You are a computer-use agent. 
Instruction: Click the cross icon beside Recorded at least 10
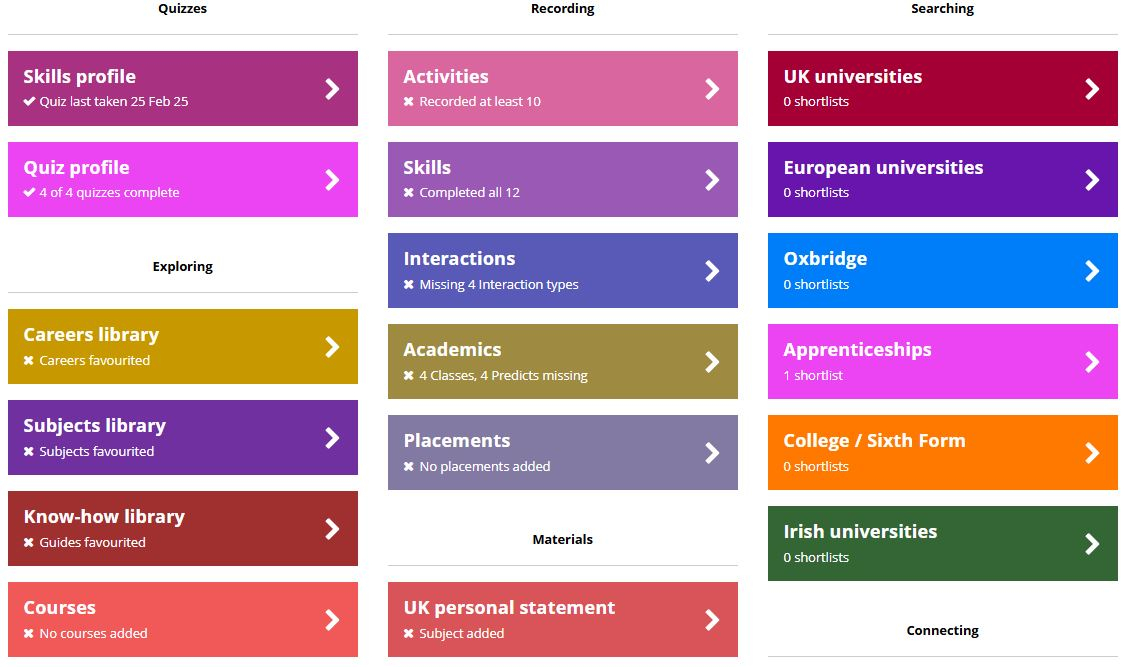click(409, 102)
